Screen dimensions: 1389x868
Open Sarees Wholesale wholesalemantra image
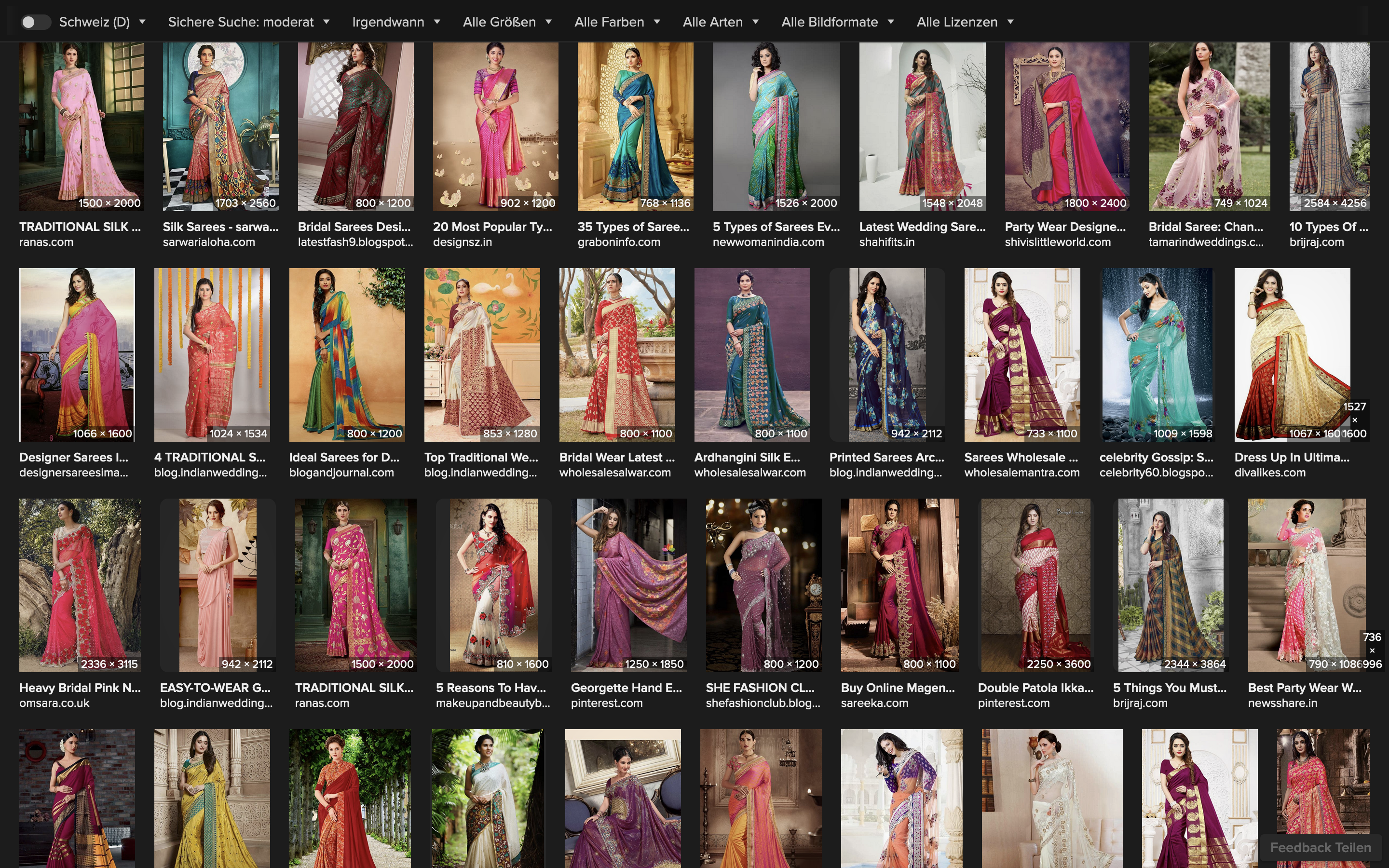(x=1022, y=355)
